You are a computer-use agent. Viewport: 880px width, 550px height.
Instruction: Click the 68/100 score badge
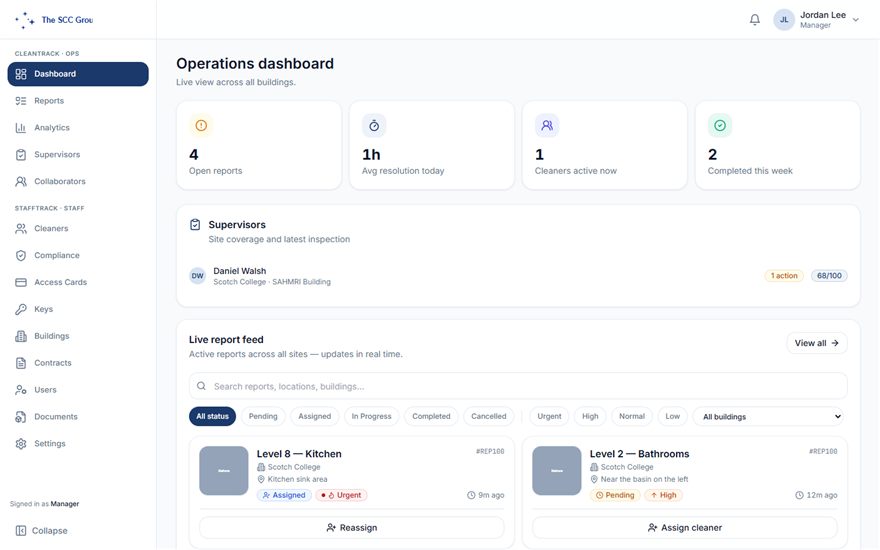(x=829, y=276)
